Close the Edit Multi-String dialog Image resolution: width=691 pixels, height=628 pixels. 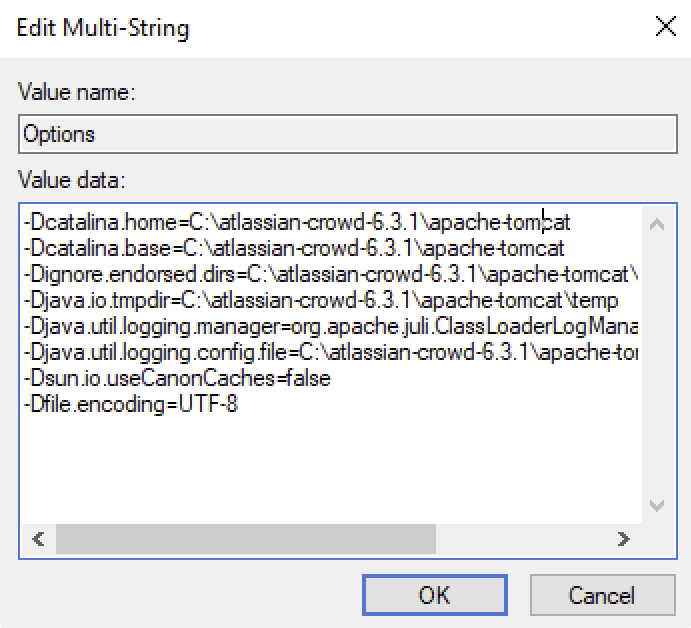(x=665, y=26)
